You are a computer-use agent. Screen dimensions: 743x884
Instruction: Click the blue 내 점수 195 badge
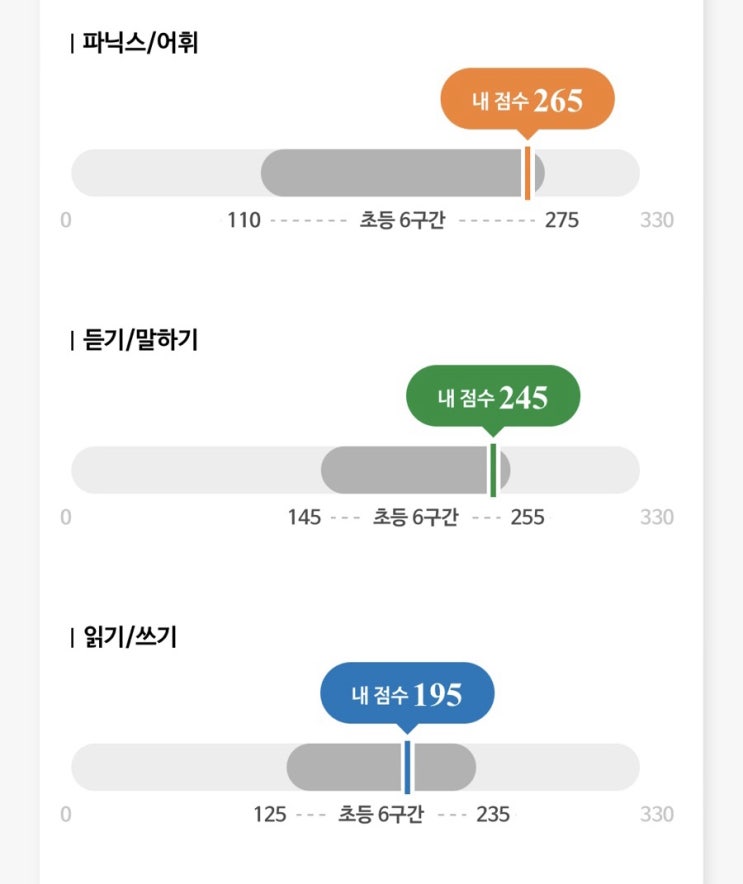pos(407,694)
